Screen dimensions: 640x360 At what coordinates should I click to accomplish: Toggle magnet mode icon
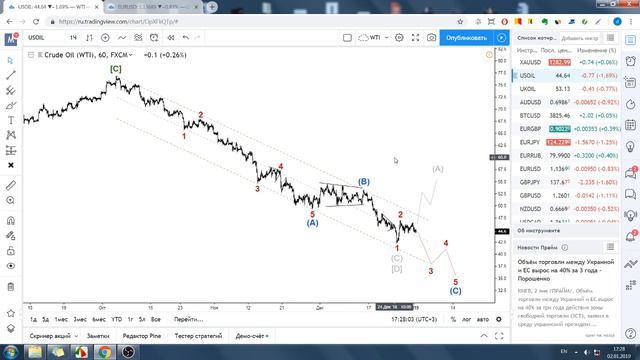click(x=11, y=220)
